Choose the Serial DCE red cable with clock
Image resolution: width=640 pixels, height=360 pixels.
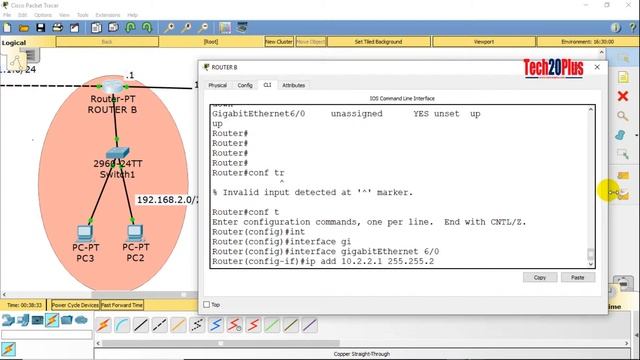235,325
